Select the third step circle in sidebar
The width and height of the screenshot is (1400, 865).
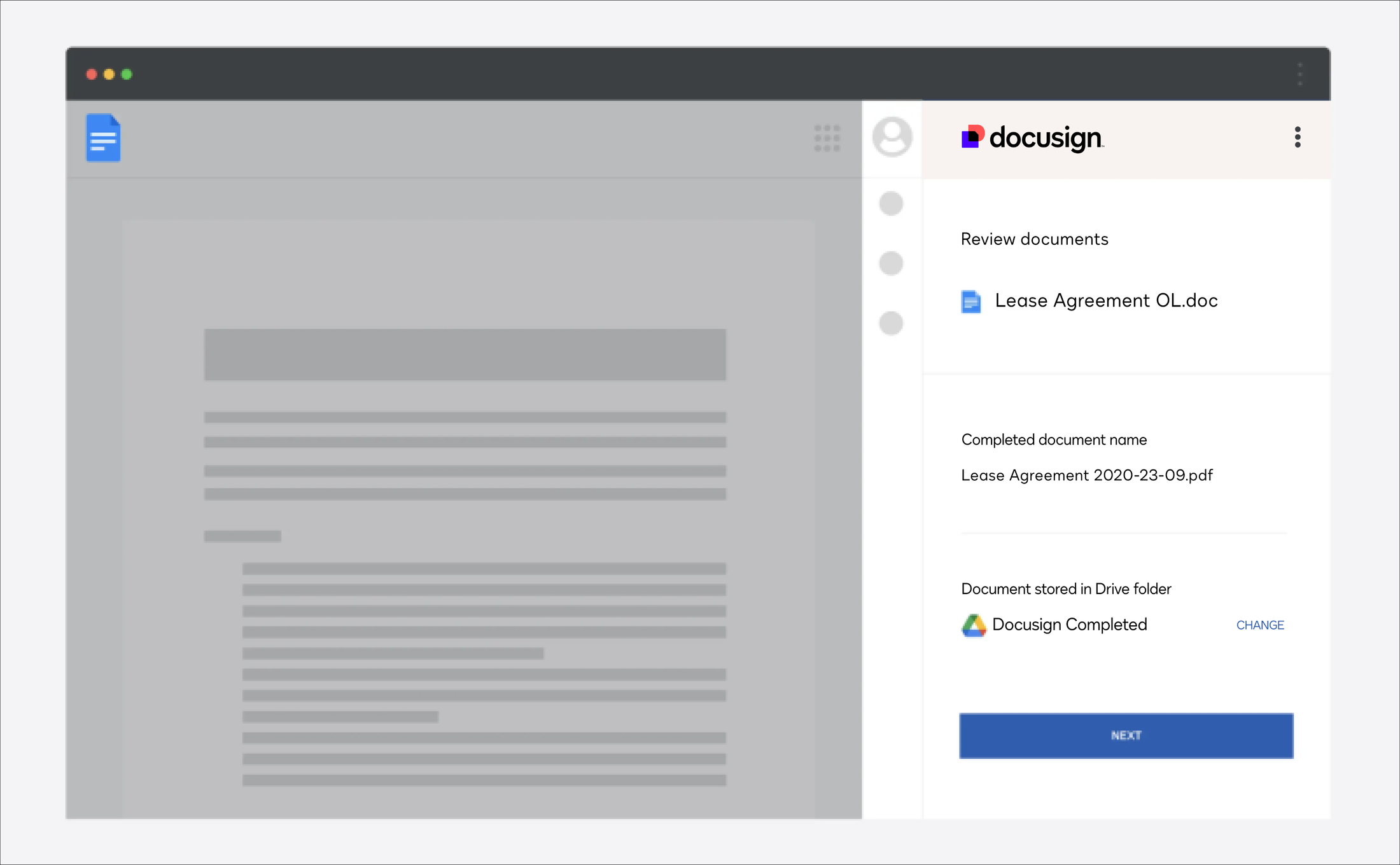(x=891, y=323)
